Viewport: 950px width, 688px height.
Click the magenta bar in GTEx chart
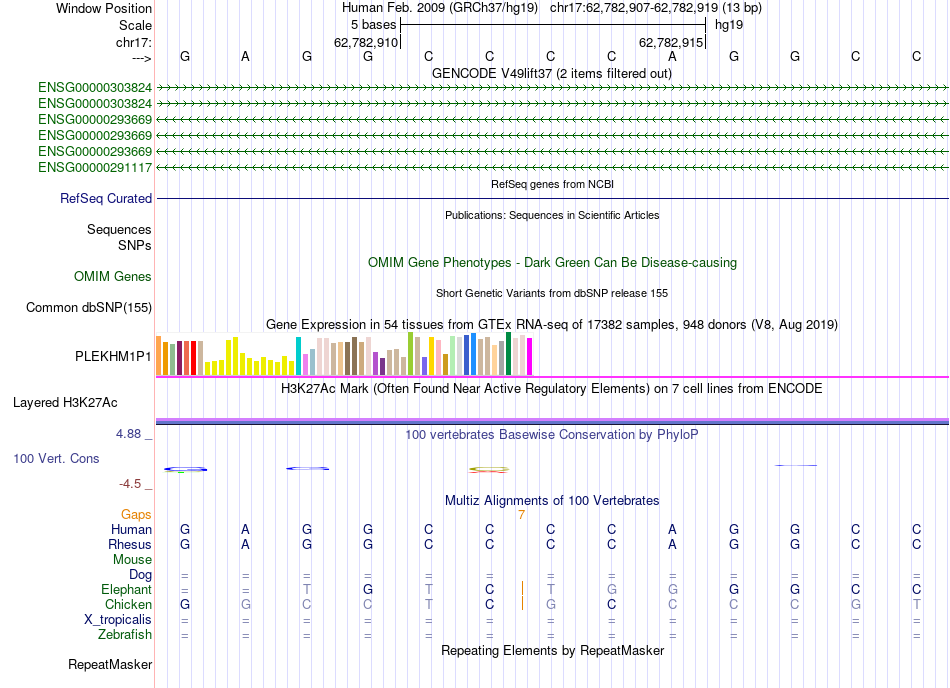(530, 356)
